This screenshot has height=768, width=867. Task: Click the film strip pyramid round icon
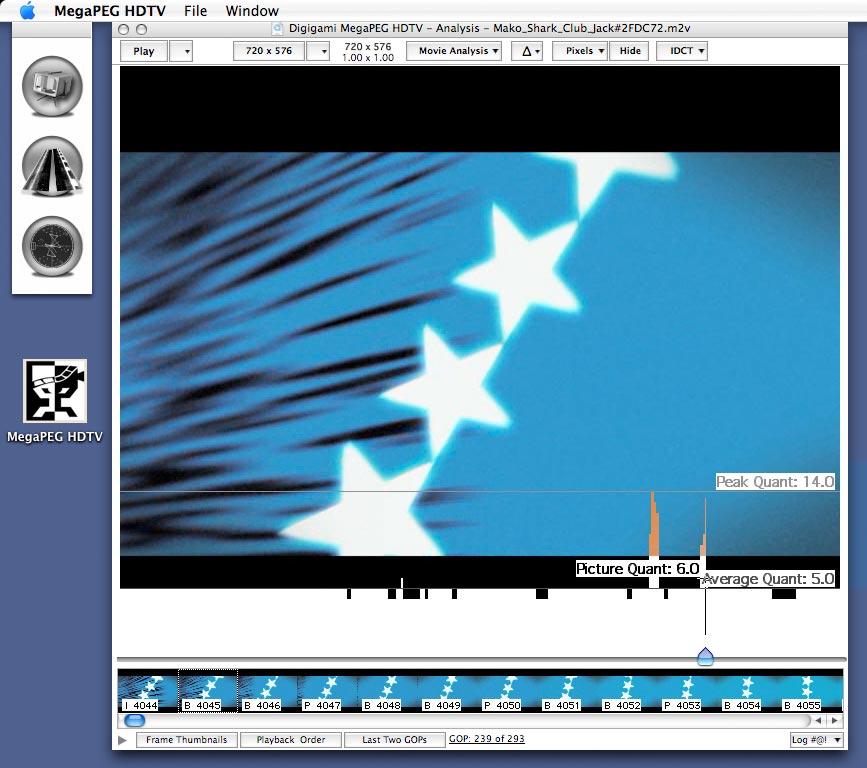click(52, 166)
